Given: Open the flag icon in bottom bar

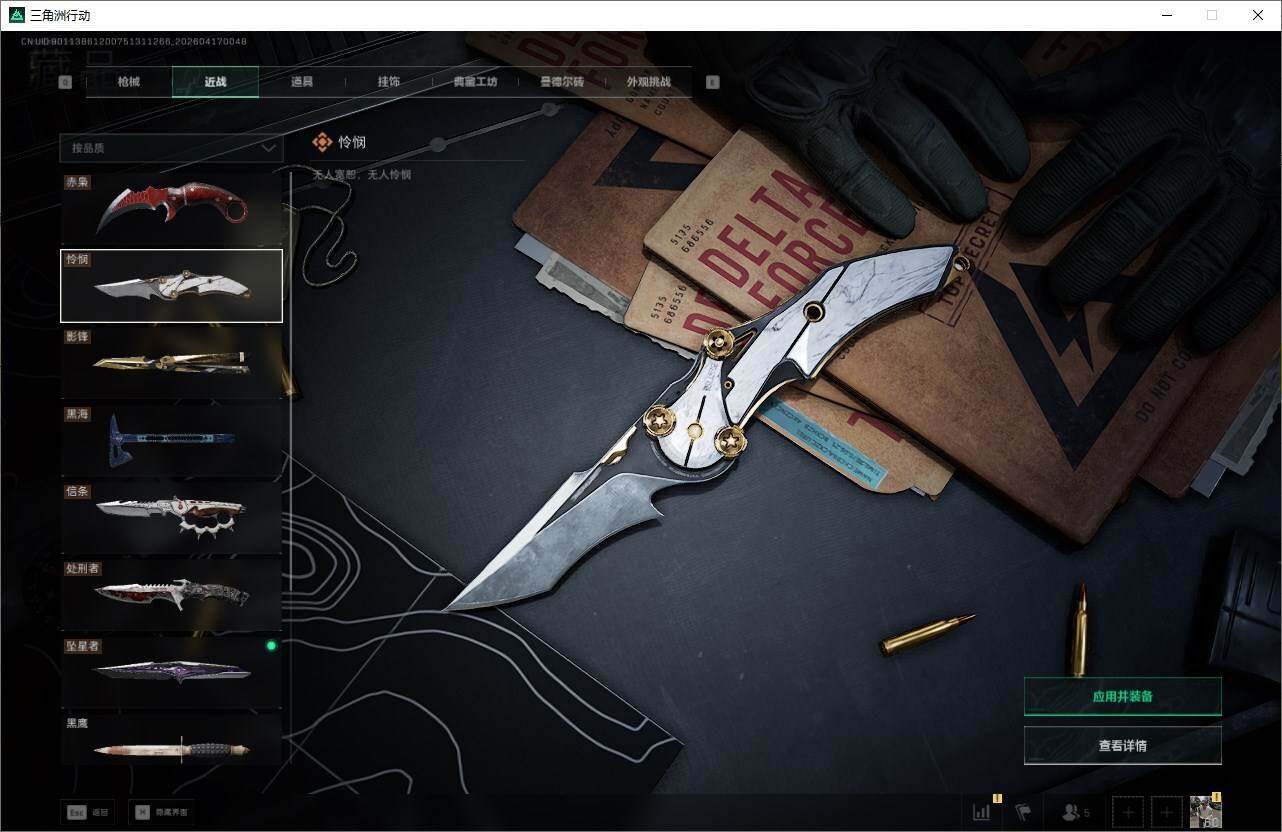Looking at the screenshot, I should click(1023, 812).
